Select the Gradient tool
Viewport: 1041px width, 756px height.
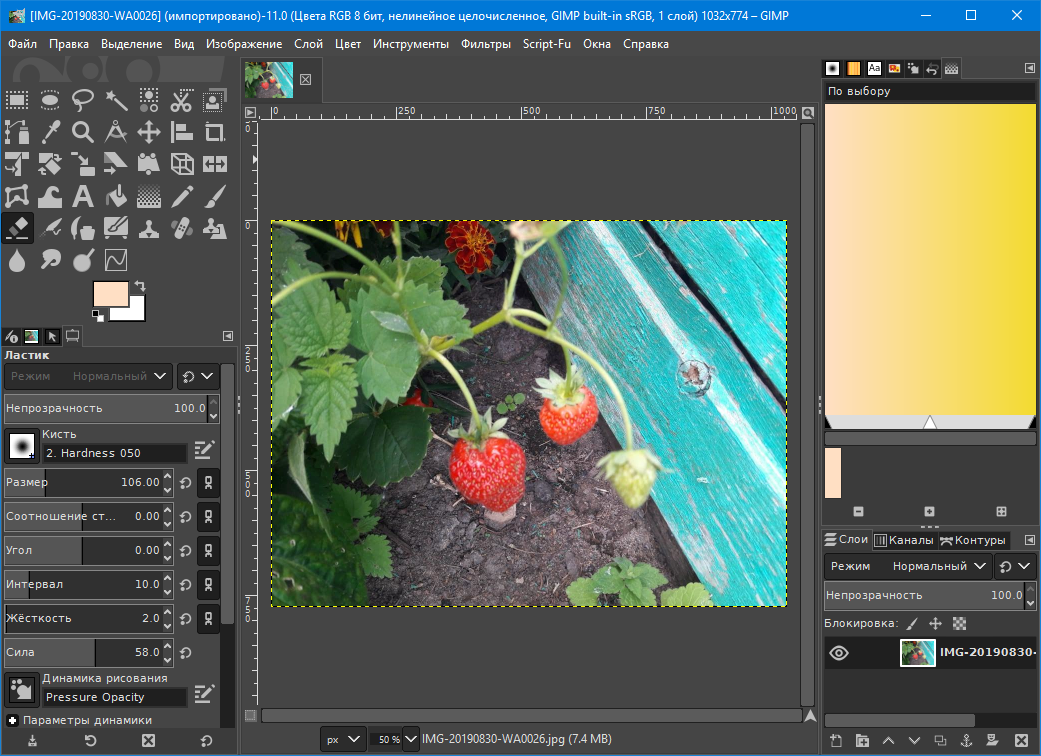(149, 196)
